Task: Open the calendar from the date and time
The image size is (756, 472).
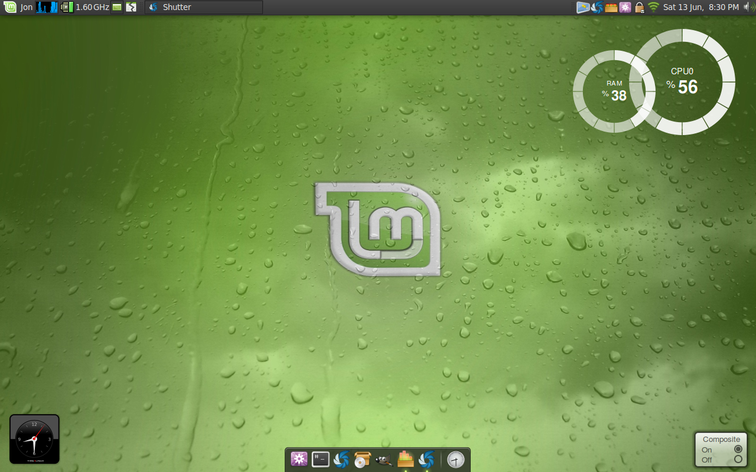Action: [x=701, y=7]
